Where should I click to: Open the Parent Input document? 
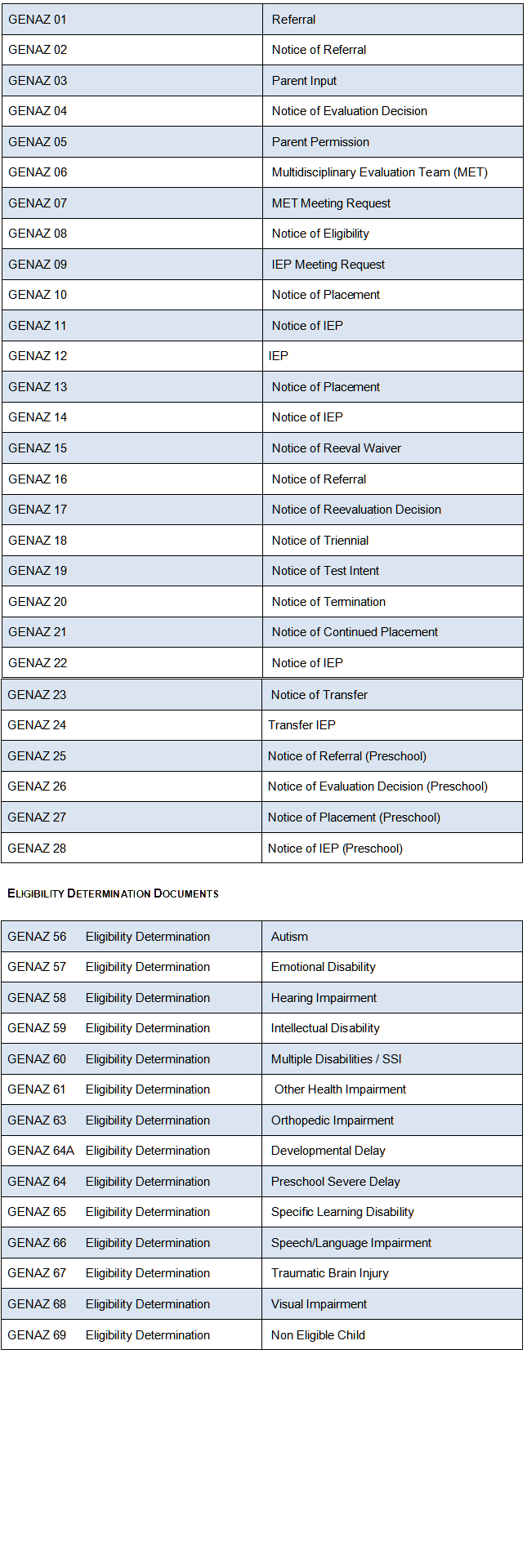tap(304, 81)
